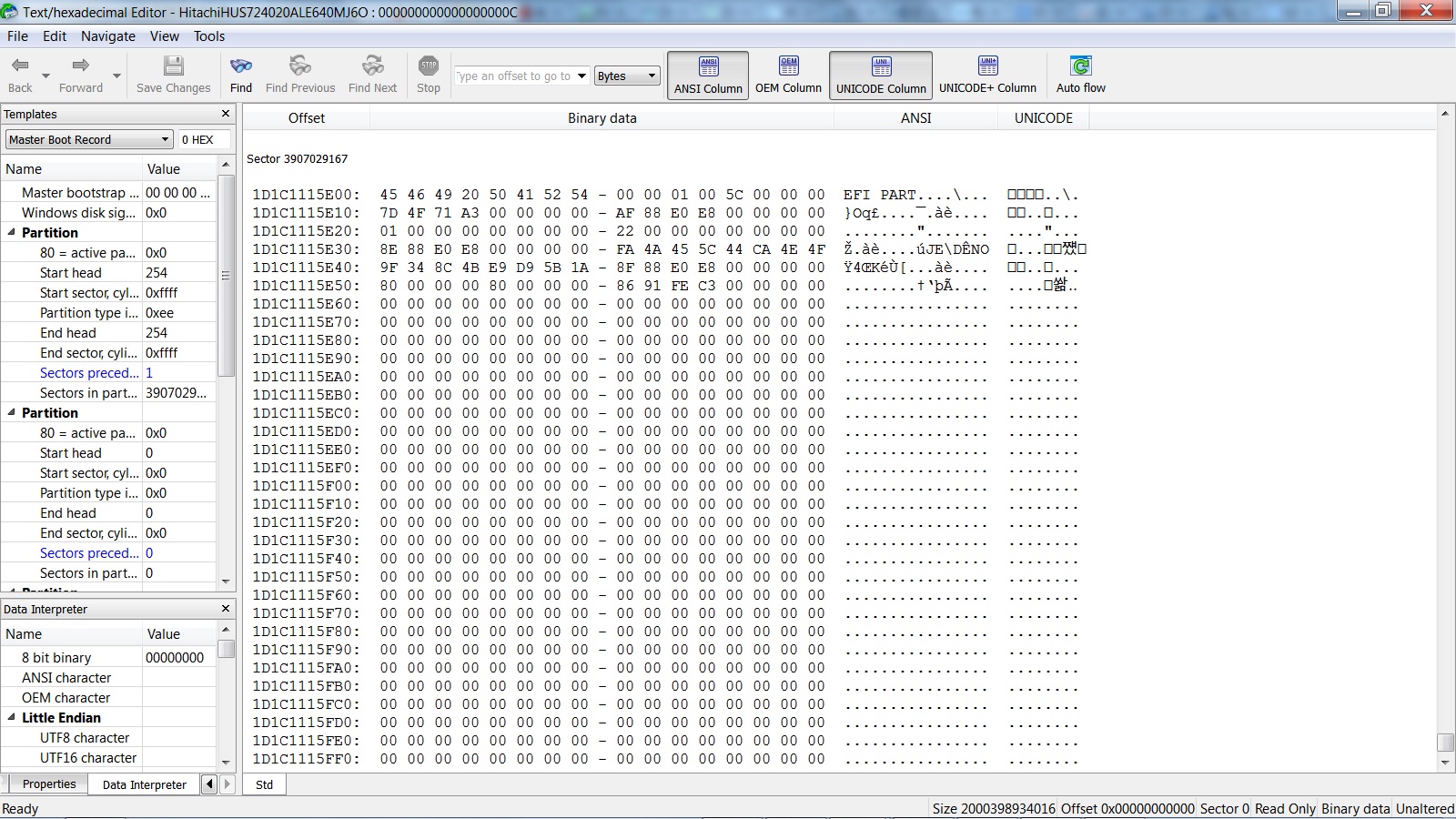
Task: Select the Partition type row valued 0xee
Action: 108,312
